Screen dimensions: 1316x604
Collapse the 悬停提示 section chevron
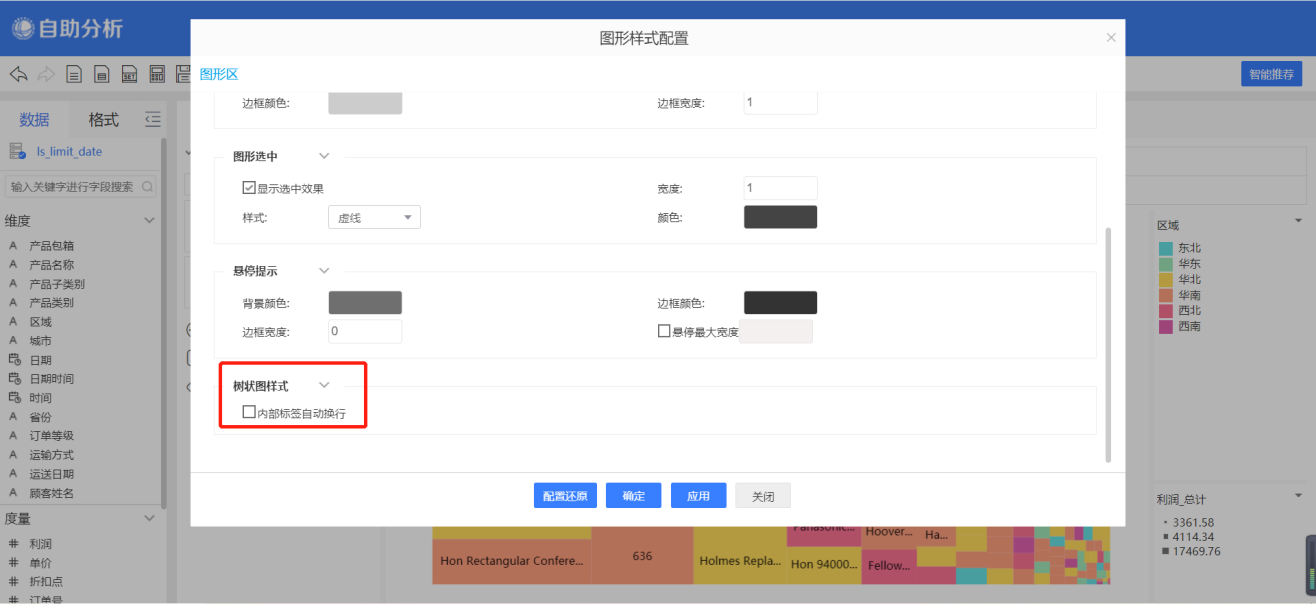pyautogui.click(x=324, y=270)
